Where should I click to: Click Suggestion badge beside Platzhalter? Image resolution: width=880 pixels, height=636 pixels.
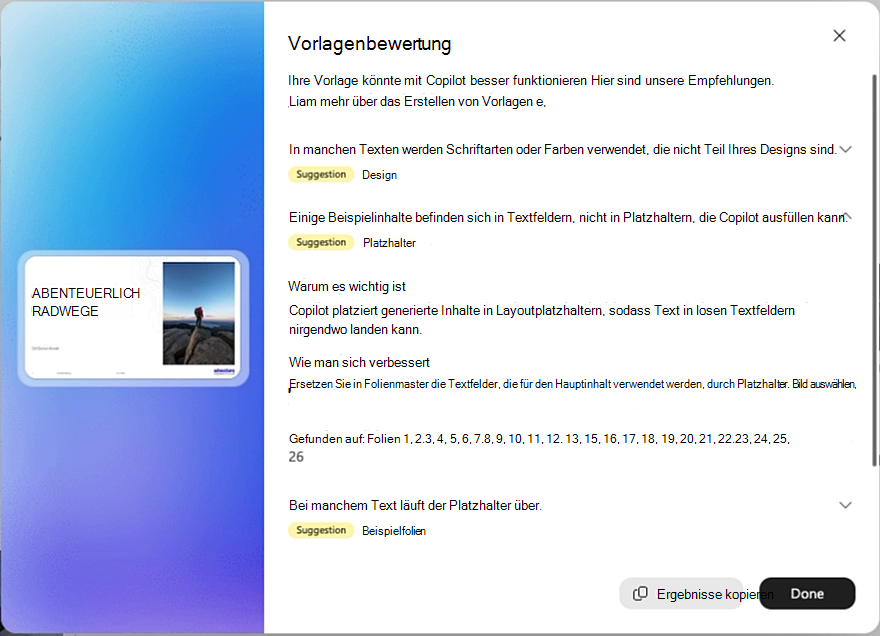click(321, 242)
